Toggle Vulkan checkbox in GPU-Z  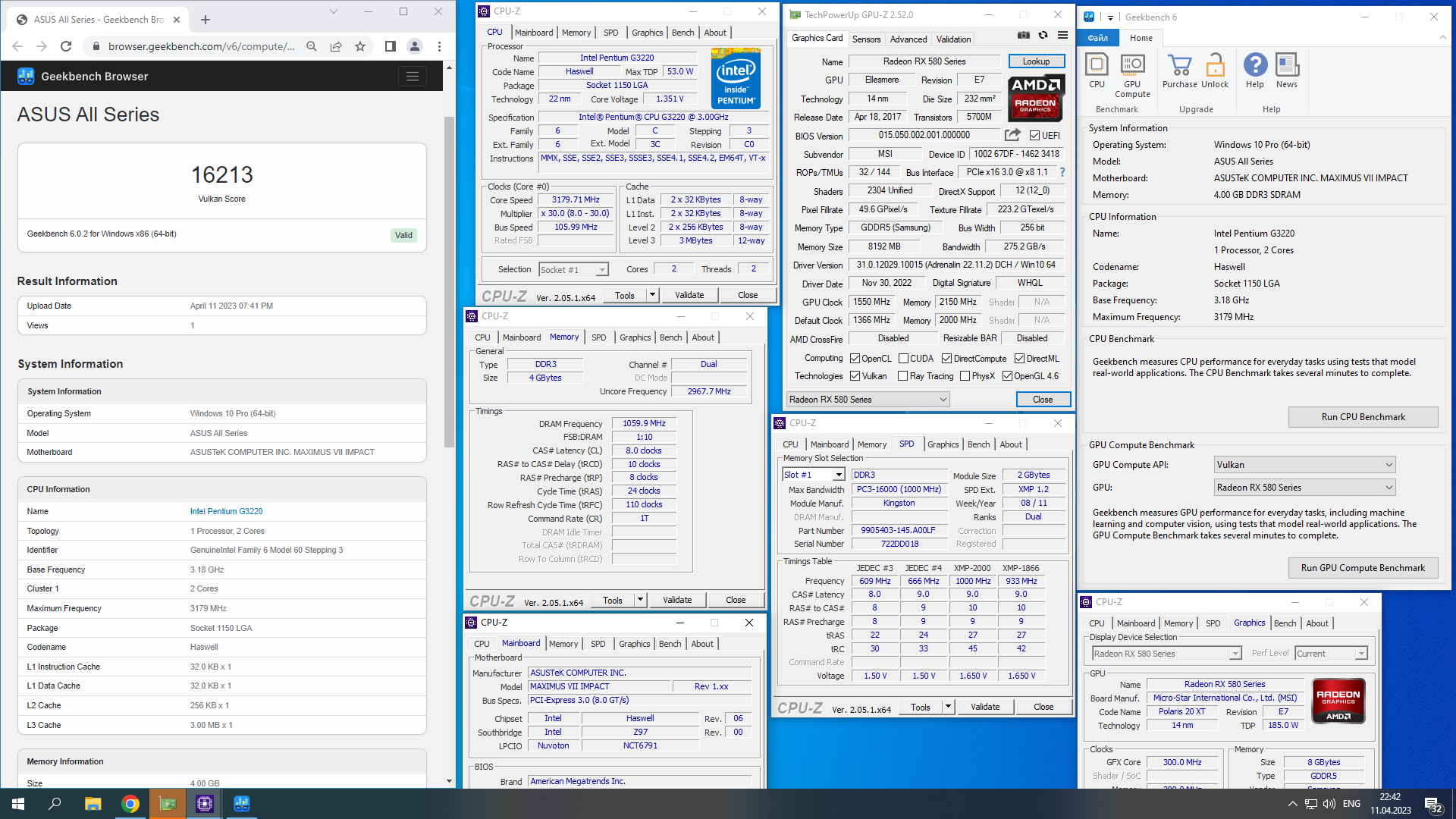click(855, 376)
